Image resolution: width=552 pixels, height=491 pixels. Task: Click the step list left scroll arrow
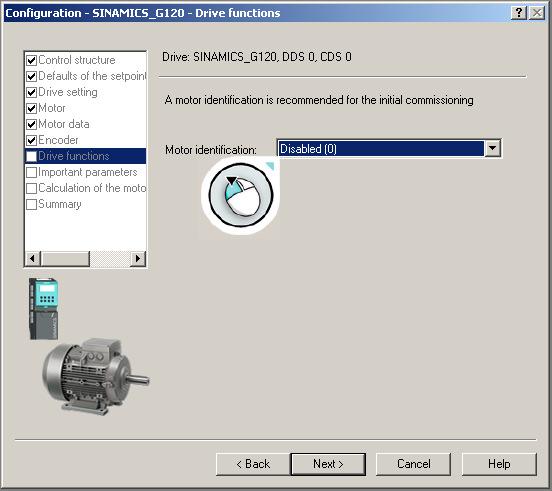tap(32, 259)
